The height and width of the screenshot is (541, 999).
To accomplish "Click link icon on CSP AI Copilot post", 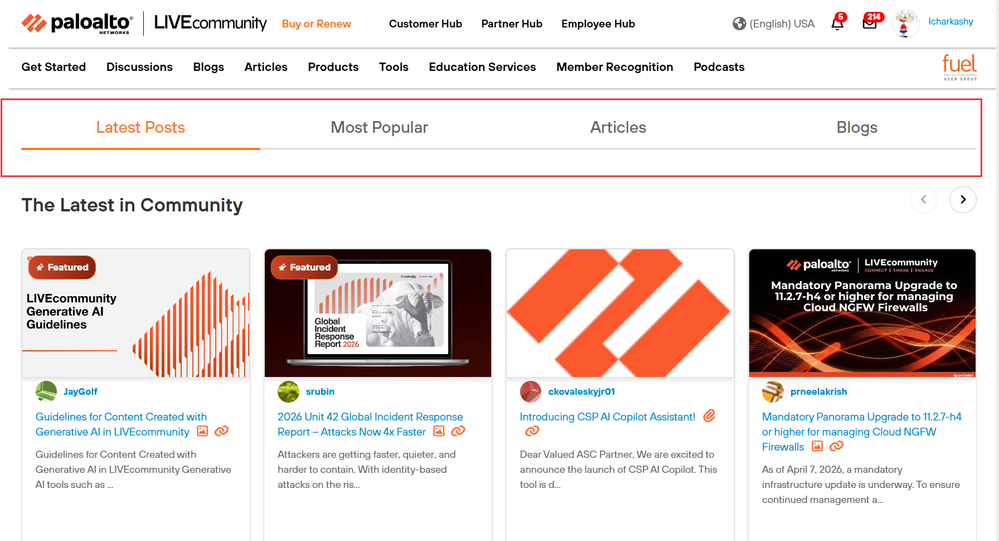I will coord(532,431).
